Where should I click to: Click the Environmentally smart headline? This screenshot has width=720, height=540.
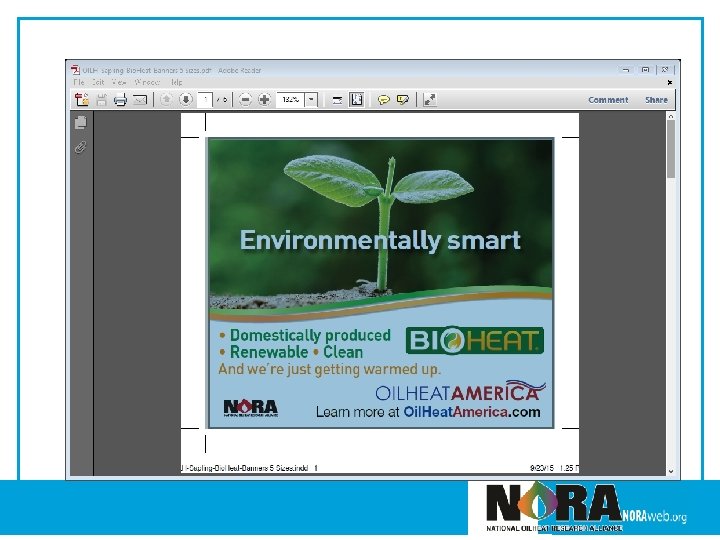380,240
